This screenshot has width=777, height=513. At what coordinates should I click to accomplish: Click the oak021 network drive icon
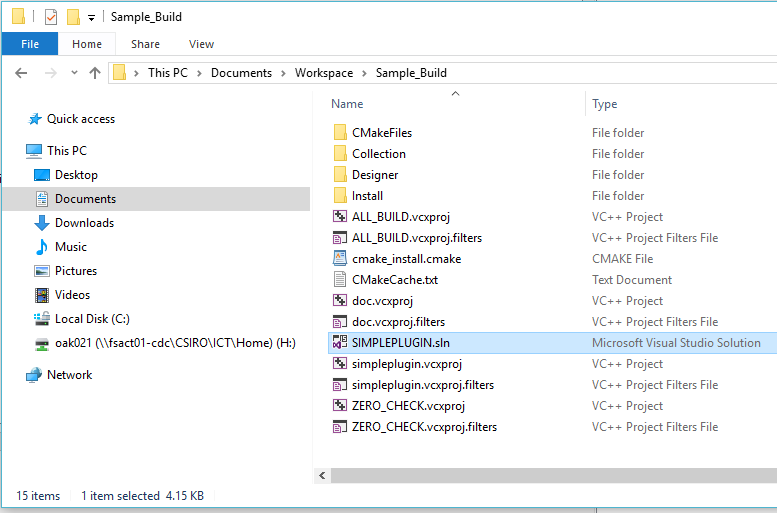pos(42,343)
